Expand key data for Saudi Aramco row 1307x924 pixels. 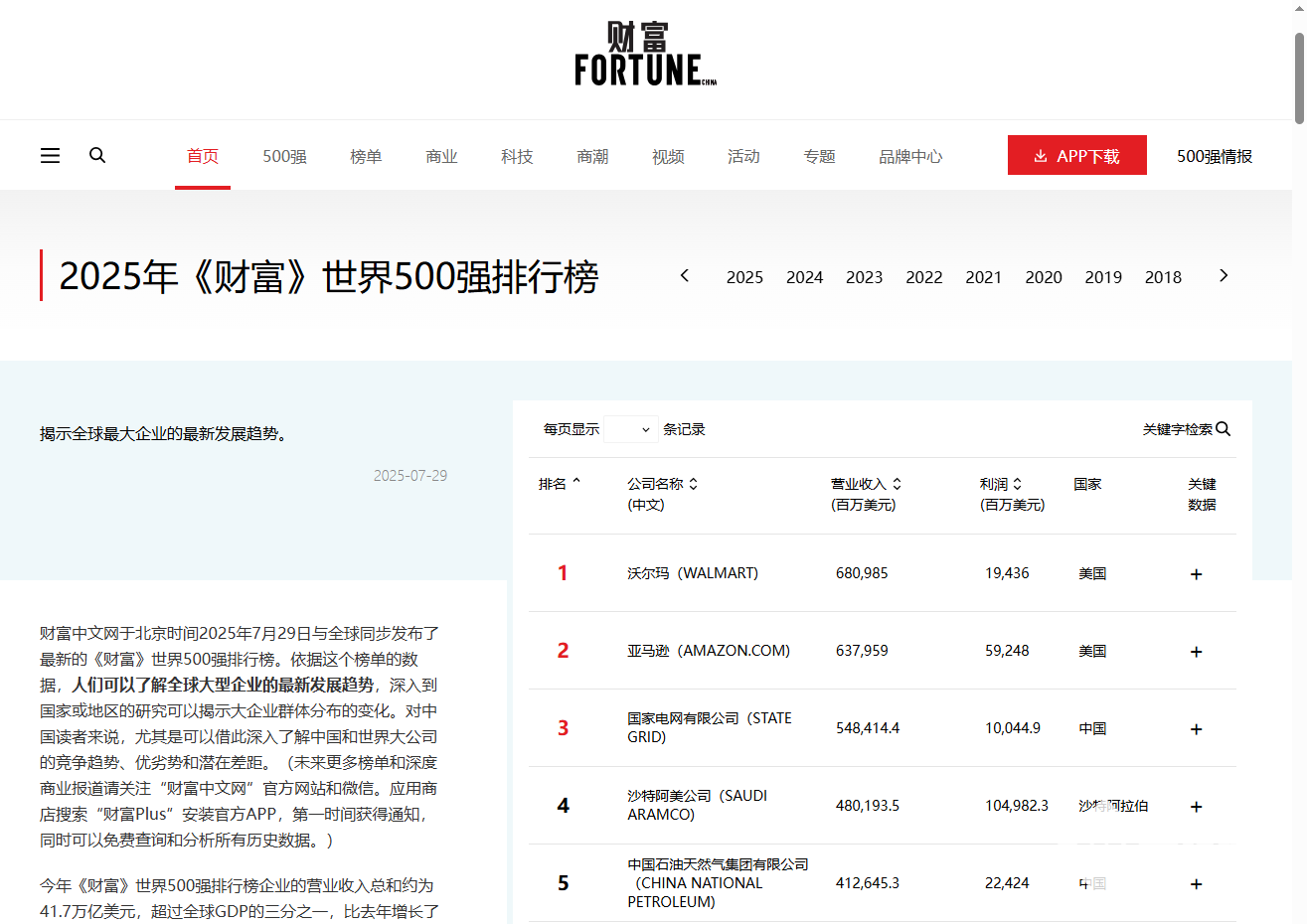click(1196, 807)
